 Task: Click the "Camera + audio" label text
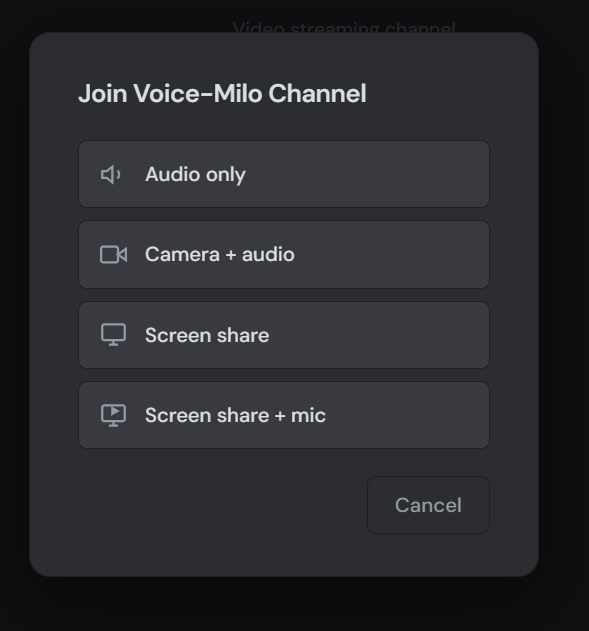click(220, 255)
